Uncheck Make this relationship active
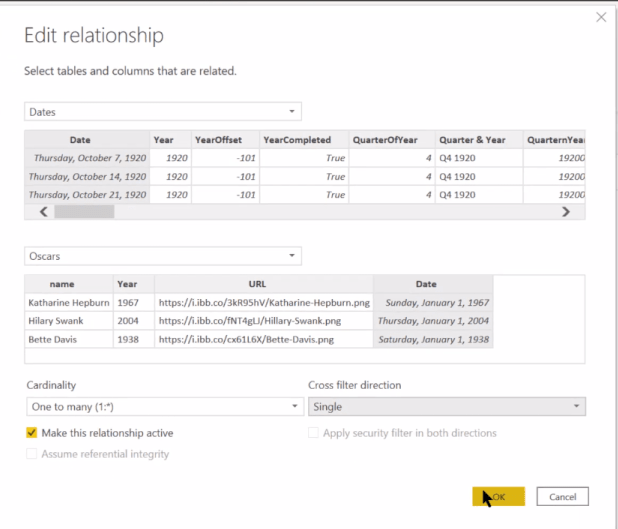Screen dimensions: 618x529 (32, 432)
